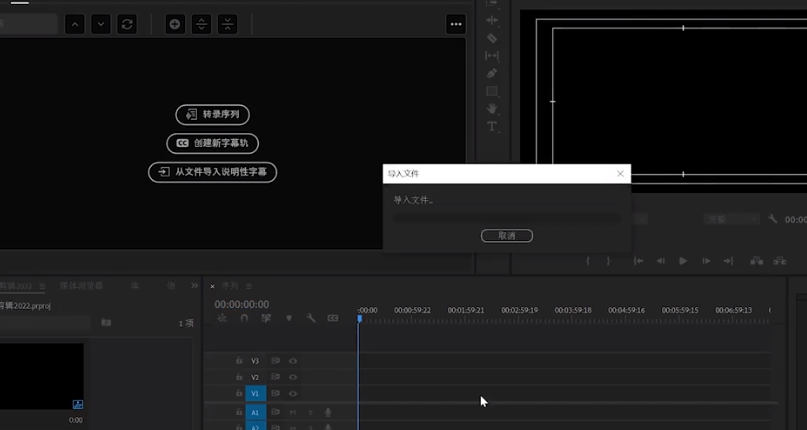Click the sequence badge on project thumbnail
Image resolution: width=807 pixels, height=430 pixels.
78,404
